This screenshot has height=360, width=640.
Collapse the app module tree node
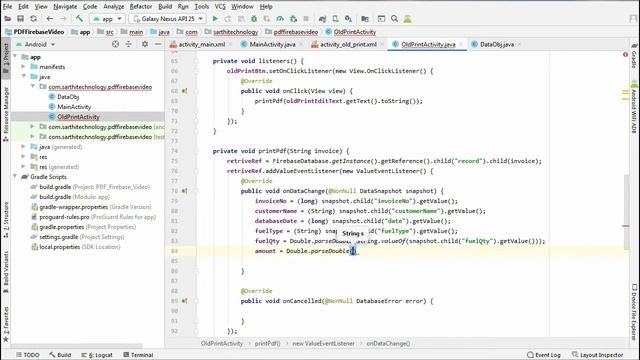tap(15, 57)
